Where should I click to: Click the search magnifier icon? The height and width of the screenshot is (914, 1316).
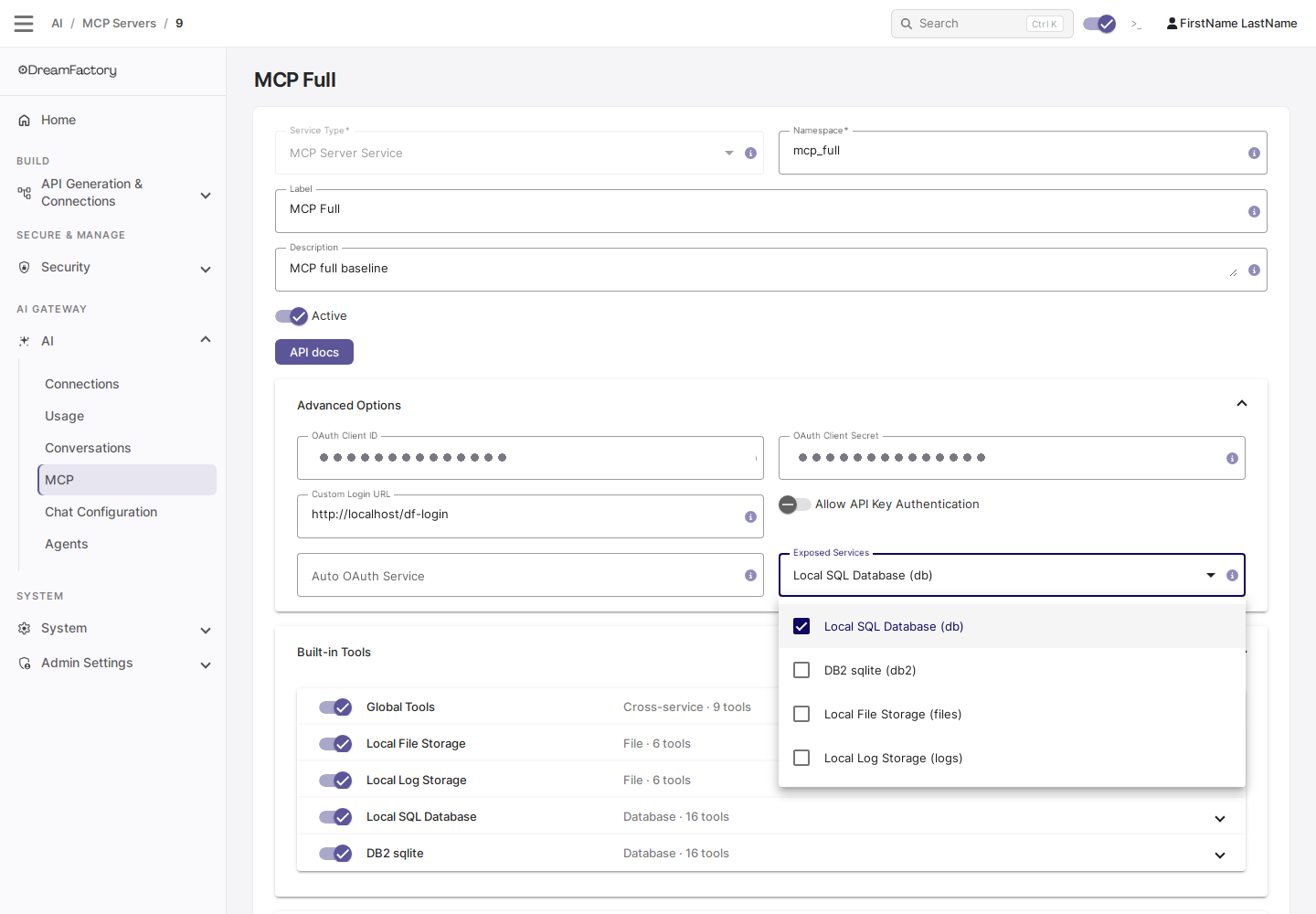(907, 24)
